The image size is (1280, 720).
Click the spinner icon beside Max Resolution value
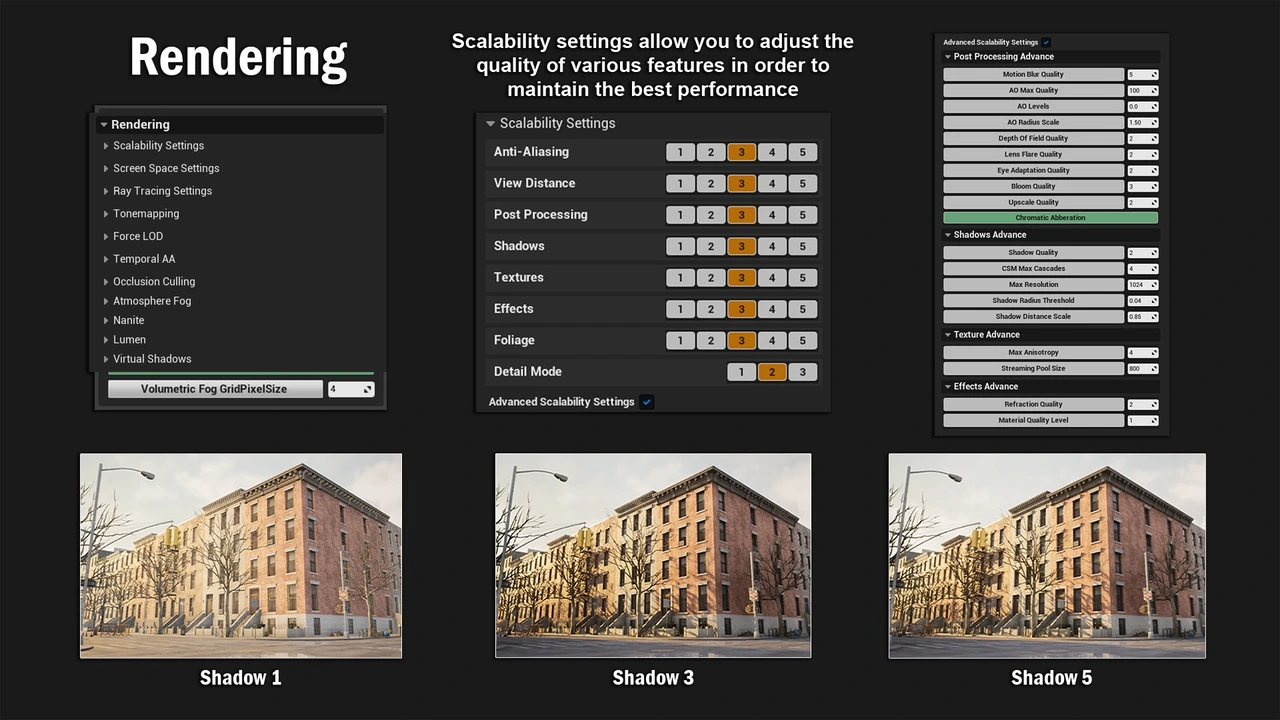coord(1153,285)
